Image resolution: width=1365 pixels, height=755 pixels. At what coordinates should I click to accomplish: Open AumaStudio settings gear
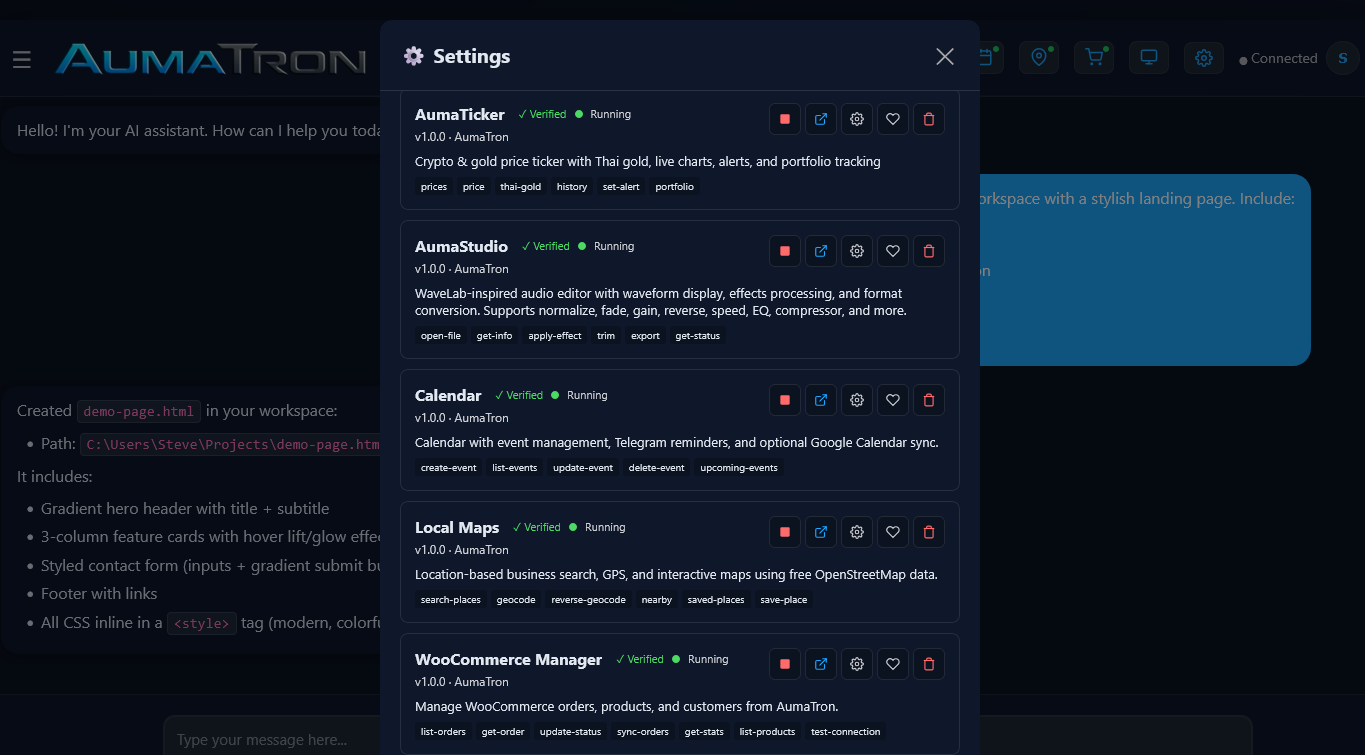(x=857, y=251)
